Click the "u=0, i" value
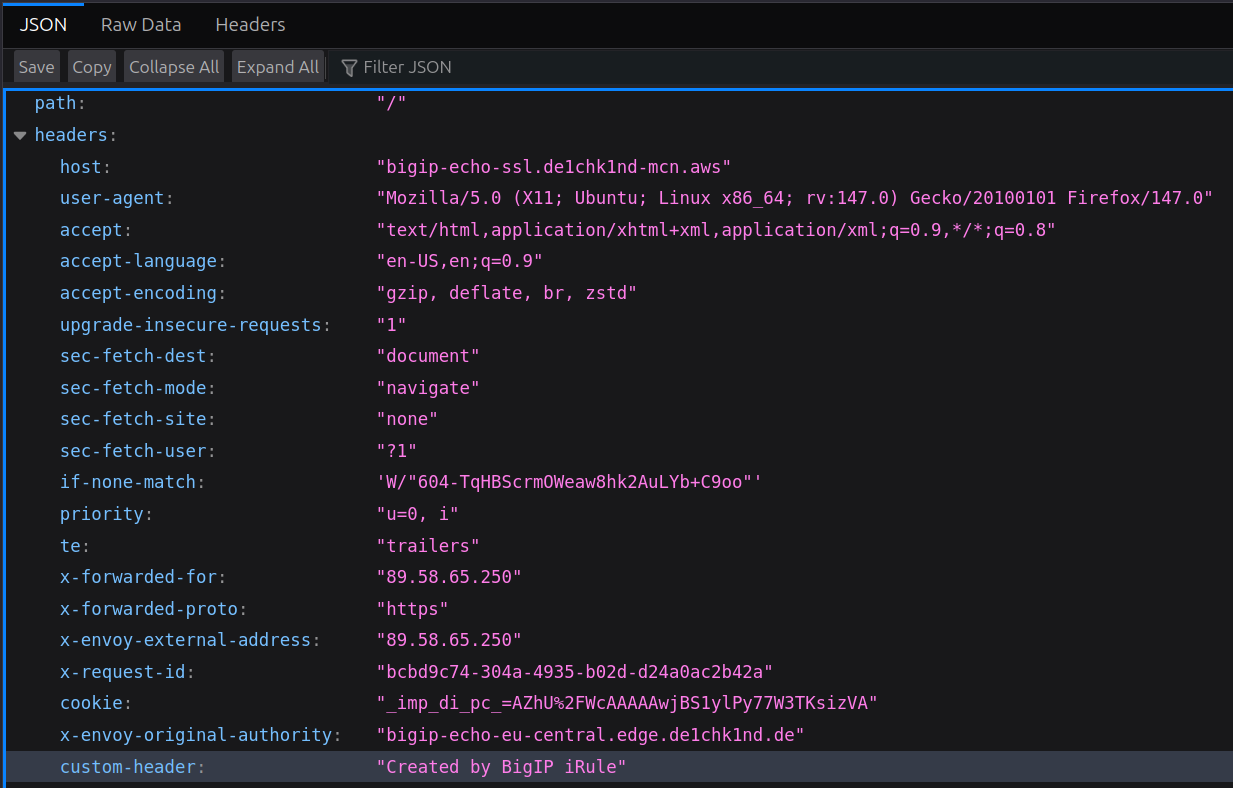Viewport: 1233px width, 788px height. tap(418, 514)
